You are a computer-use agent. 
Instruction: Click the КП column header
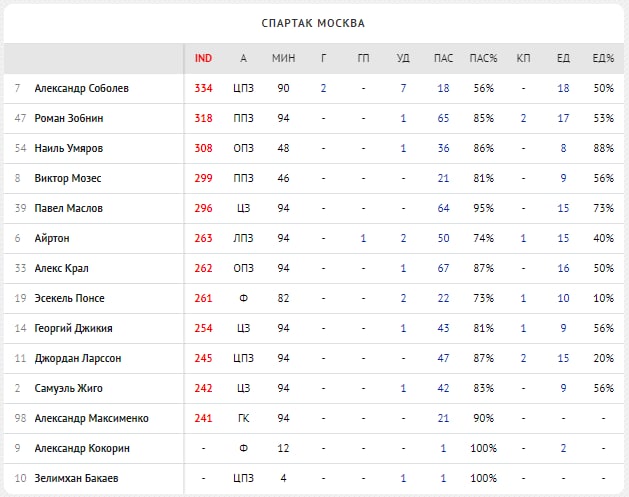pyautogui.click(x=523, y=58)
